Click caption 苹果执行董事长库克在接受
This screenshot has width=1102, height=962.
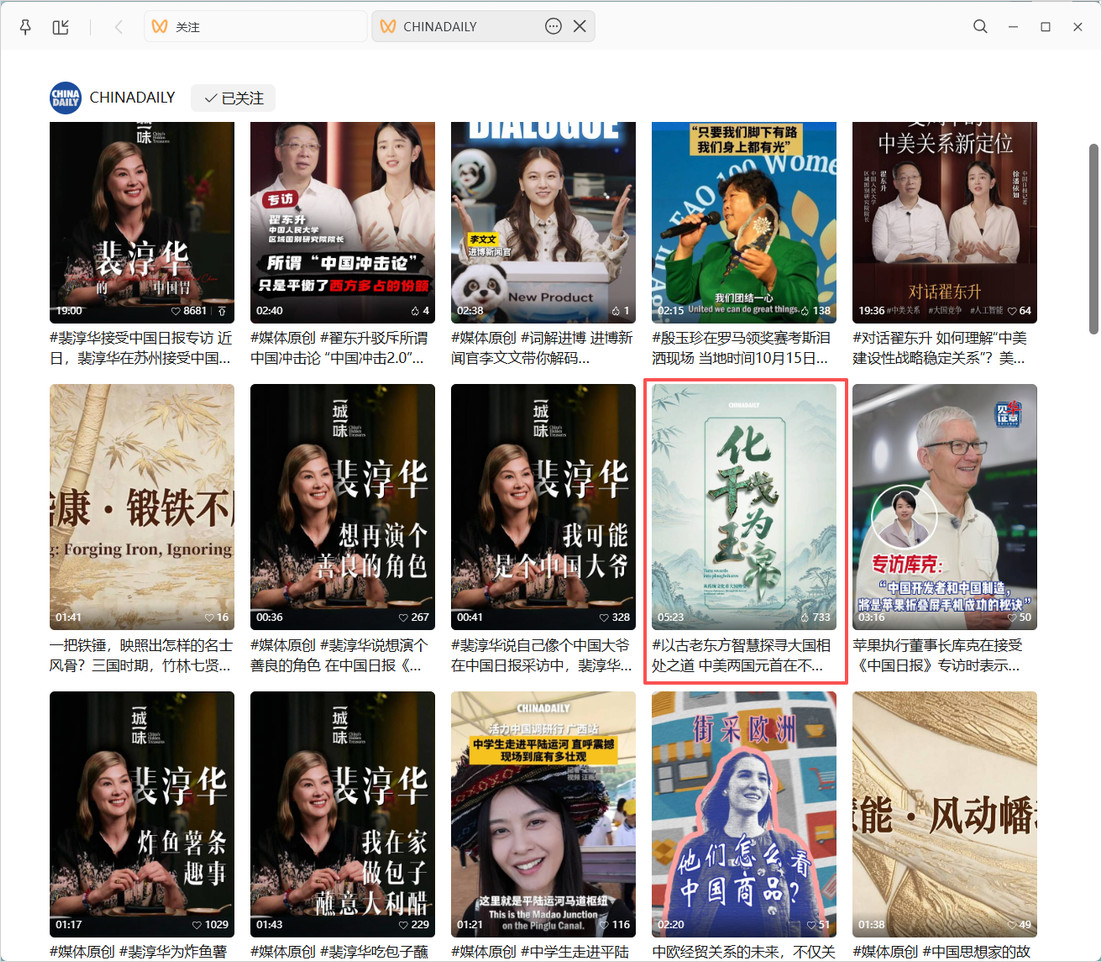[x=938, y=655]
